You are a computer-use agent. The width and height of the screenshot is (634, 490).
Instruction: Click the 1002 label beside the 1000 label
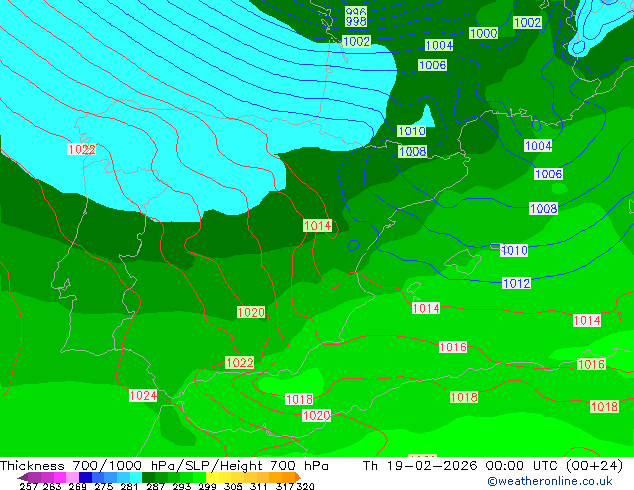(527, 22)
